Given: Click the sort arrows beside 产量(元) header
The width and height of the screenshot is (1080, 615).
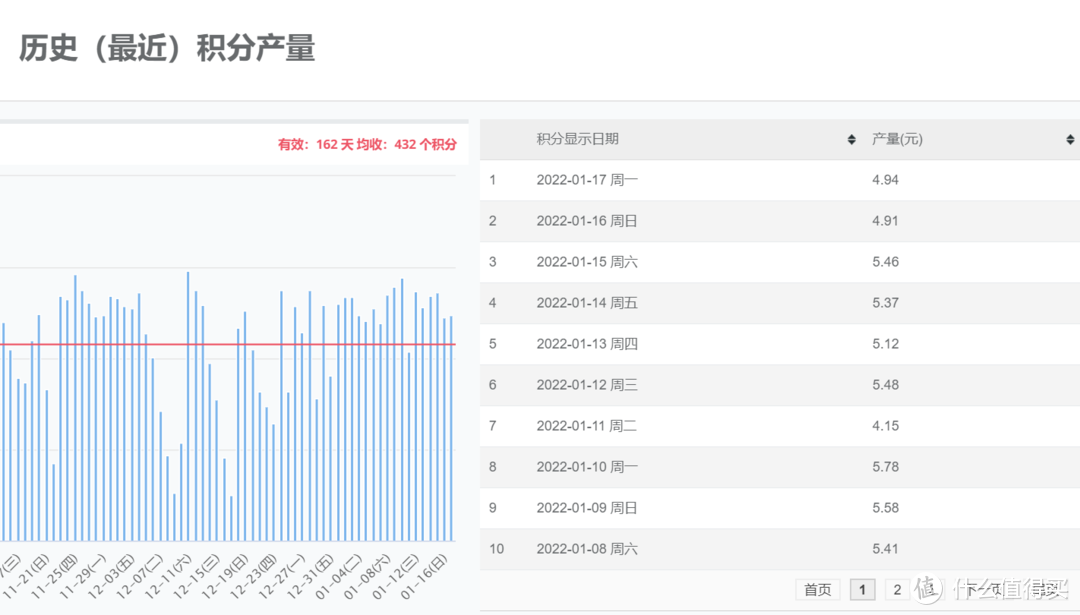Looking at the screenshot, I should tap(1069, 139).
